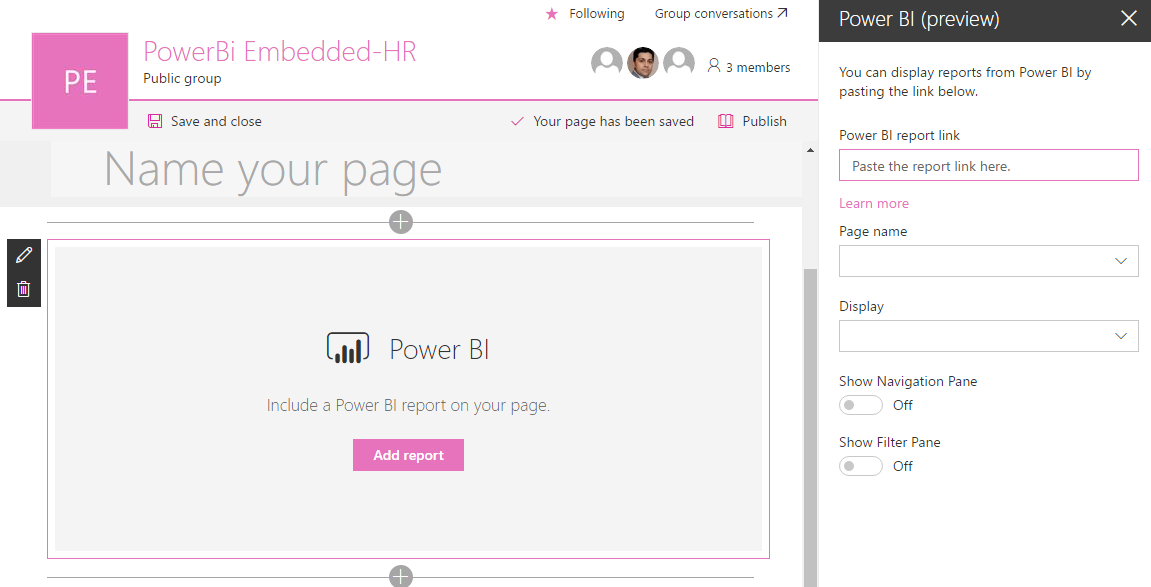The image size is (1151, 587).
Task: Close the Power BI preview pane
Action: click(x=1129, y=18)
